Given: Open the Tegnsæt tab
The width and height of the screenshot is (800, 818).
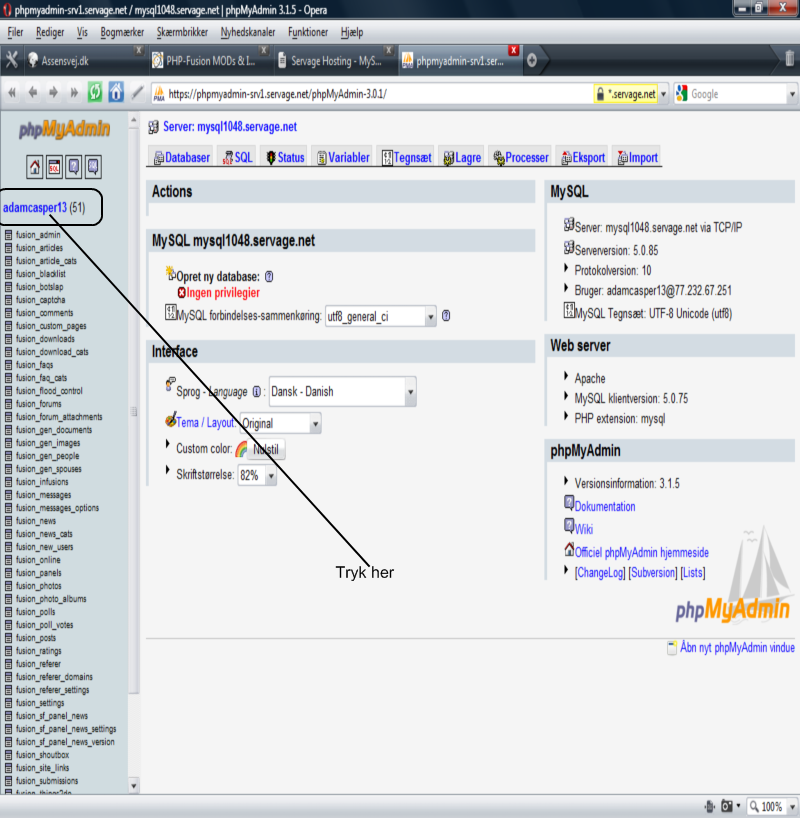Looking at the screenshot, I should 407,157.
